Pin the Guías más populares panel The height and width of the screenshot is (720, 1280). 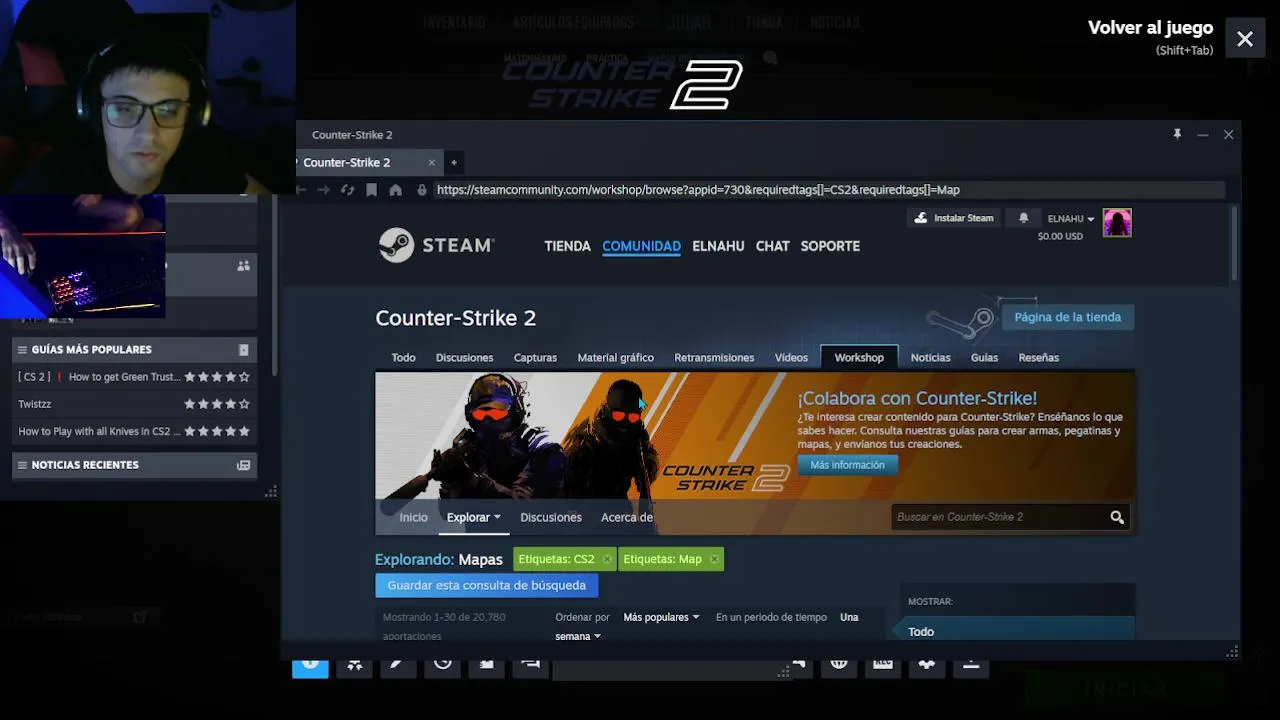pos(243,350)
